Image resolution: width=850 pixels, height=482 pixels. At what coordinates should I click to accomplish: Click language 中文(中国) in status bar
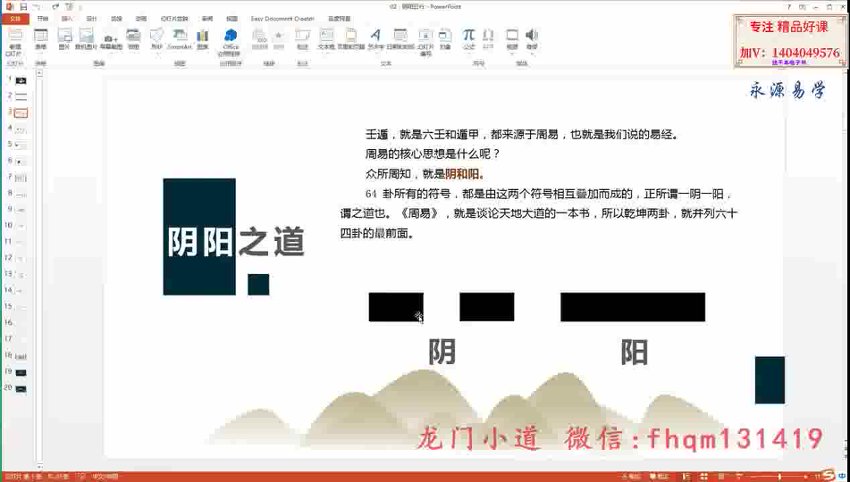(105, 477)
